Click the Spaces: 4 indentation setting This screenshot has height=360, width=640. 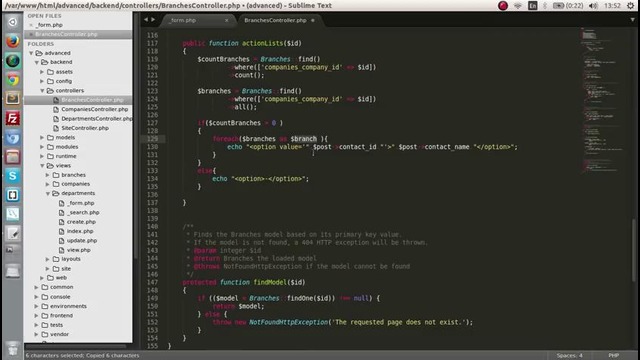pos(569,356)
